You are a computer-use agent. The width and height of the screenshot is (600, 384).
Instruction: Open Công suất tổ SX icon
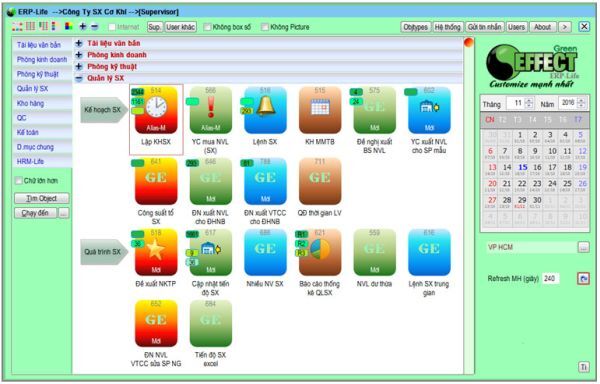click(156, 181)
